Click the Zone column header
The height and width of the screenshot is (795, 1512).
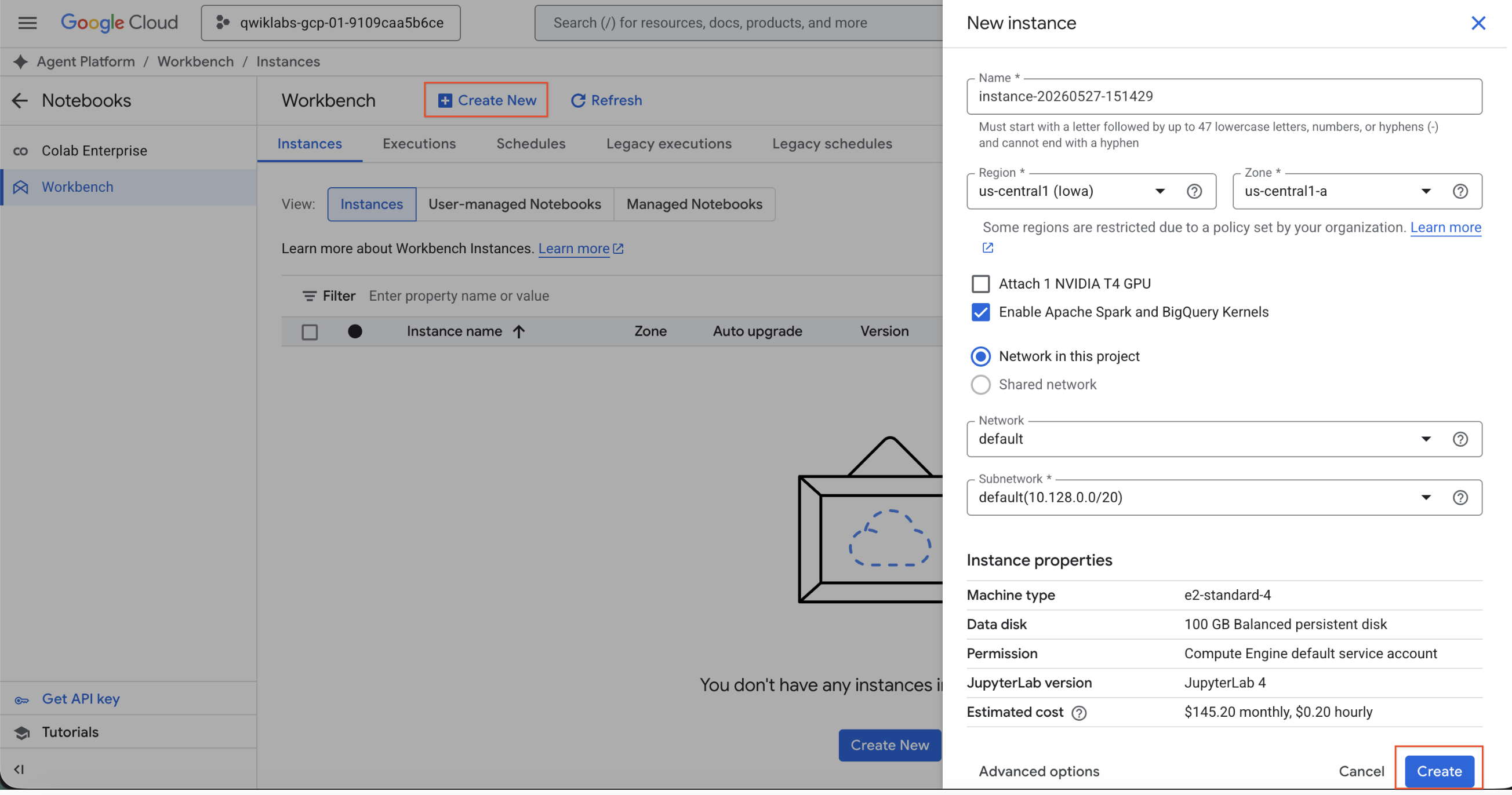click(650, 332)
